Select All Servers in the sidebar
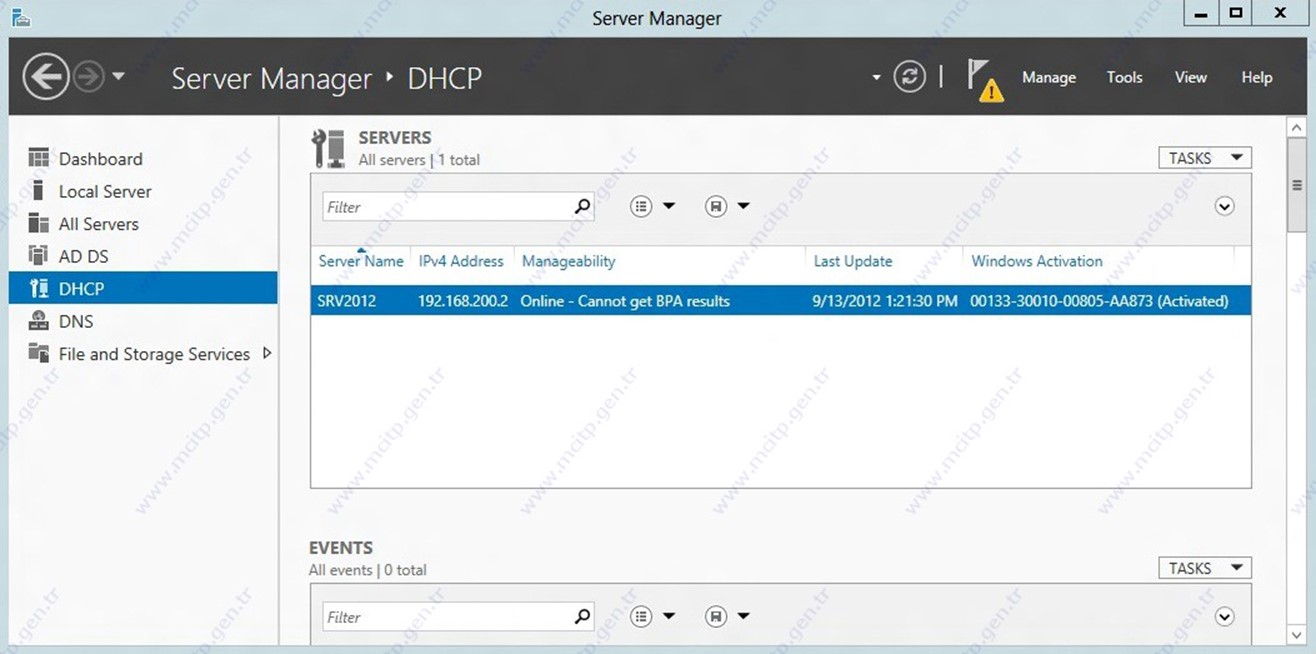1316x654 pixels. click(x=98, y=224)
